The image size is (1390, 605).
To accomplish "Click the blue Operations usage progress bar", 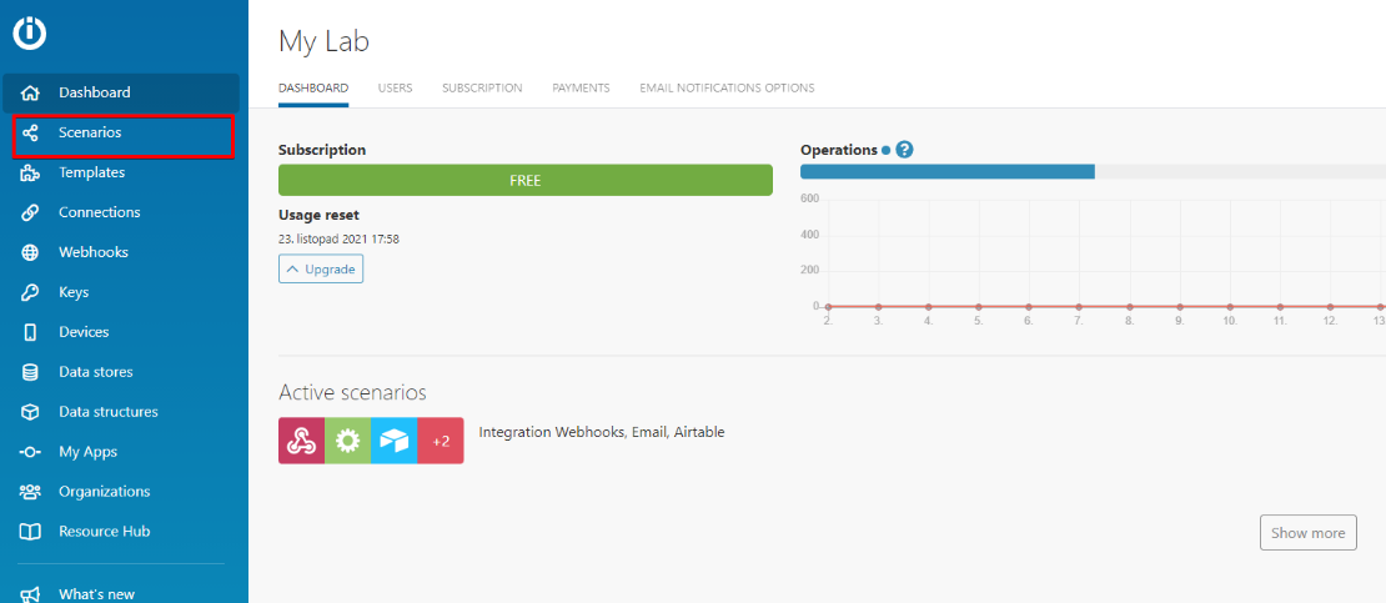I will 947,172.
